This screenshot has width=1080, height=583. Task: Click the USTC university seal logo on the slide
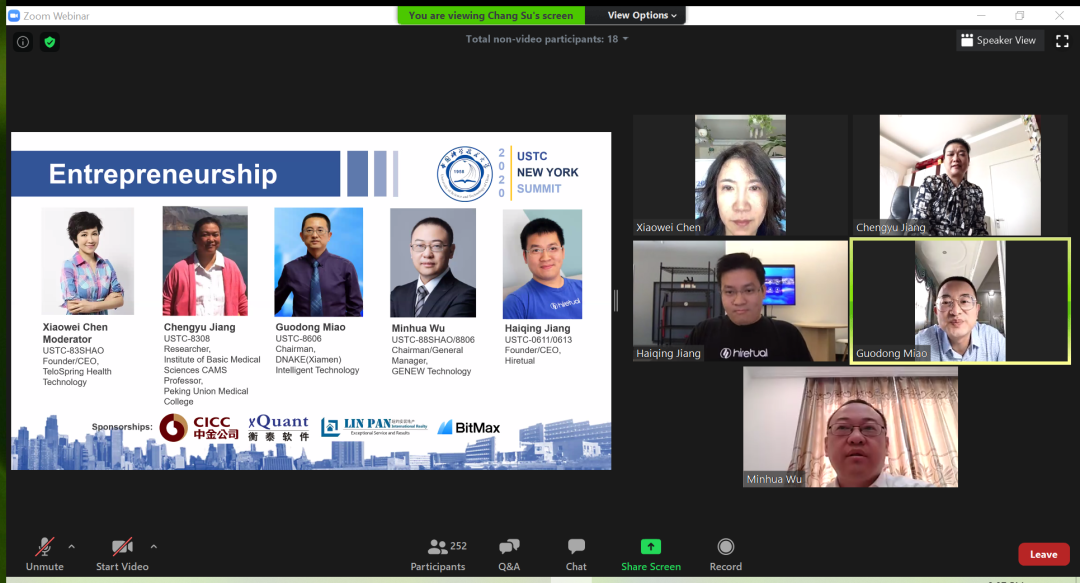tap(464, 174)
